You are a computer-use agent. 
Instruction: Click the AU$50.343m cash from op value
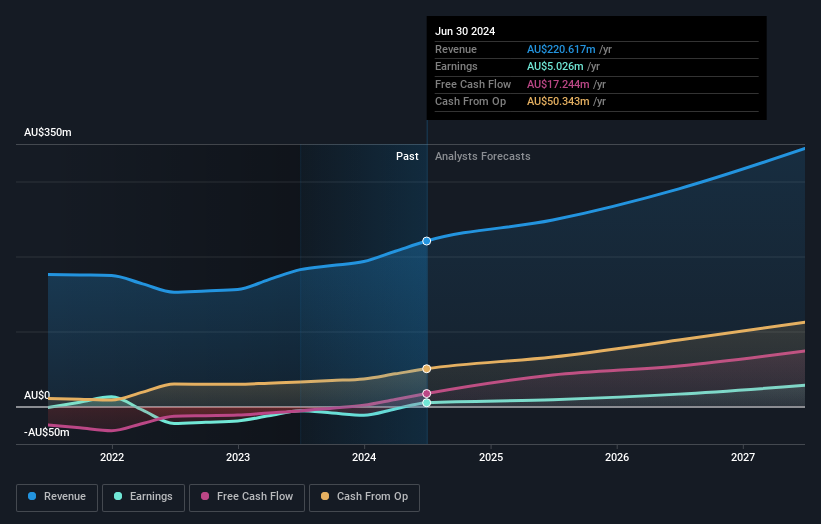[x=558, y=102]
